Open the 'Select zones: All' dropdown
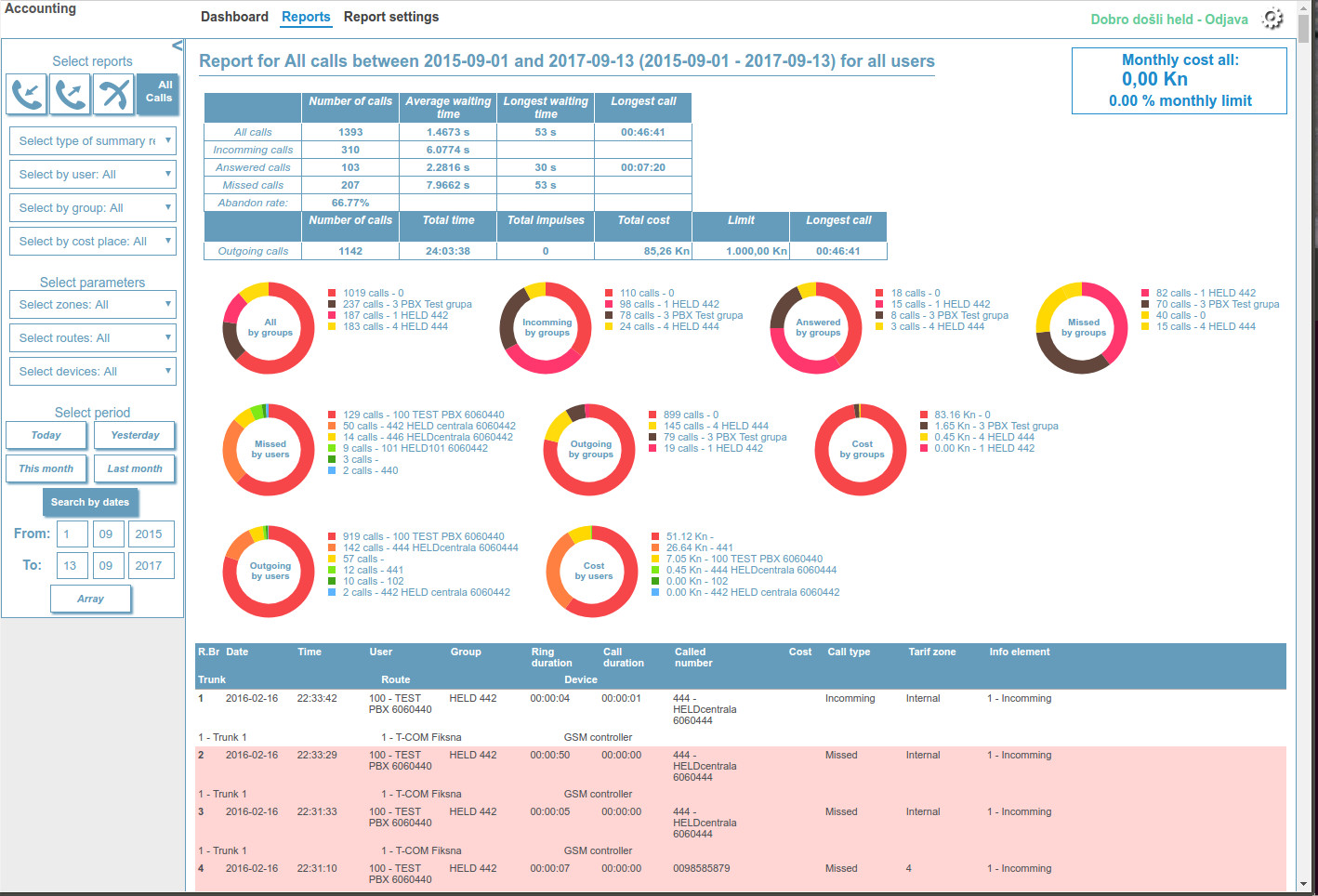The image size is (1318, 896). pos(92,305)
